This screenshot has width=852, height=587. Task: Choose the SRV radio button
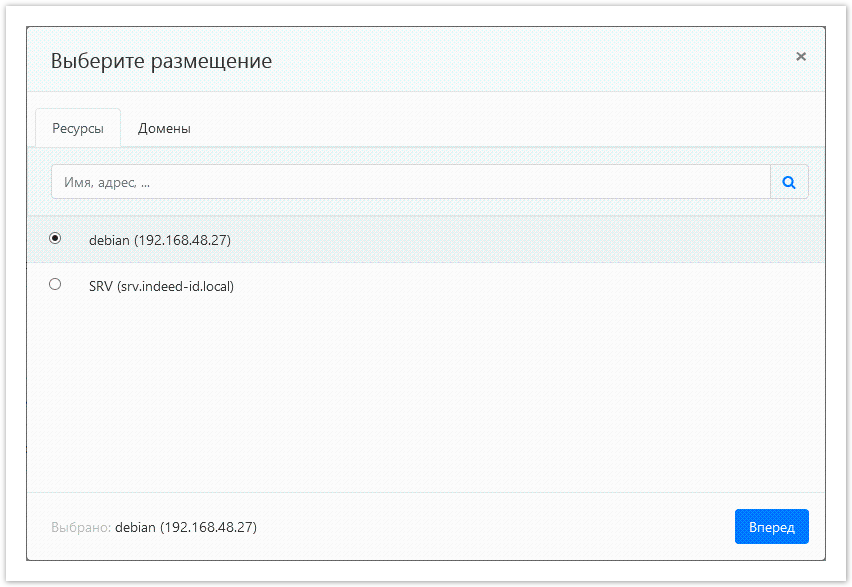point(55,285)
